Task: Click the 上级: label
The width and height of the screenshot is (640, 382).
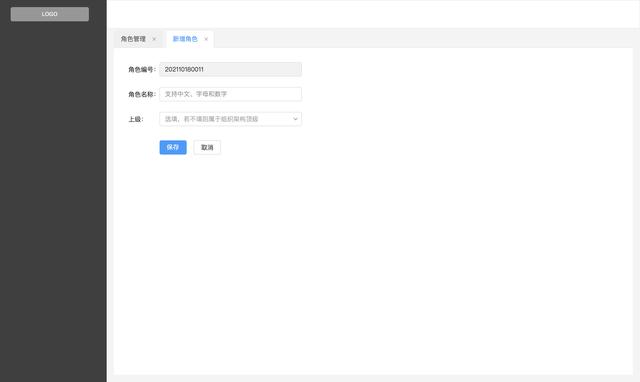Action: tap(136, 119)
